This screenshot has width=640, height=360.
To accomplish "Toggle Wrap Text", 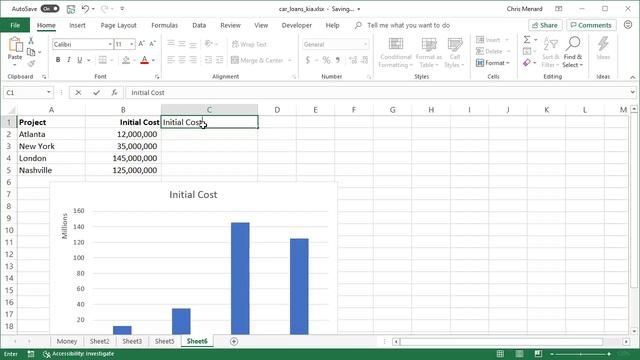I will 249,44.
